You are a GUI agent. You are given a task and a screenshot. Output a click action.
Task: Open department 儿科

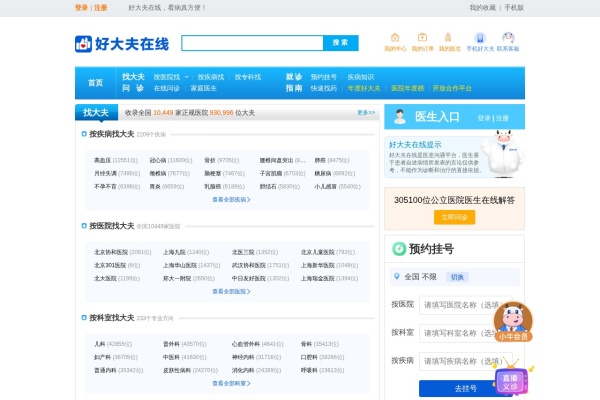coord(99,344)
